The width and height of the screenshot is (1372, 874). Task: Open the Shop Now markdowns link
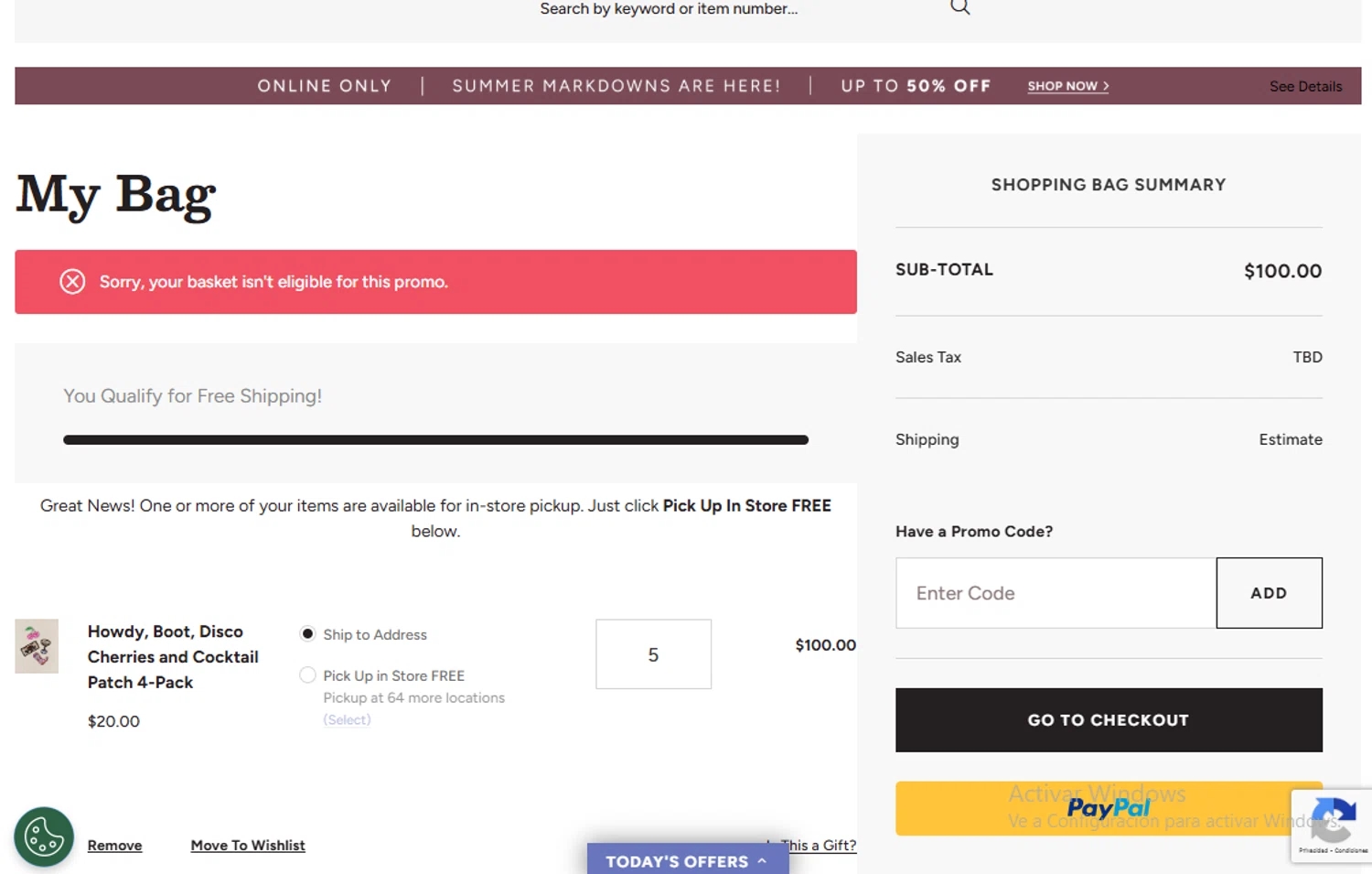click(1067, 86)
